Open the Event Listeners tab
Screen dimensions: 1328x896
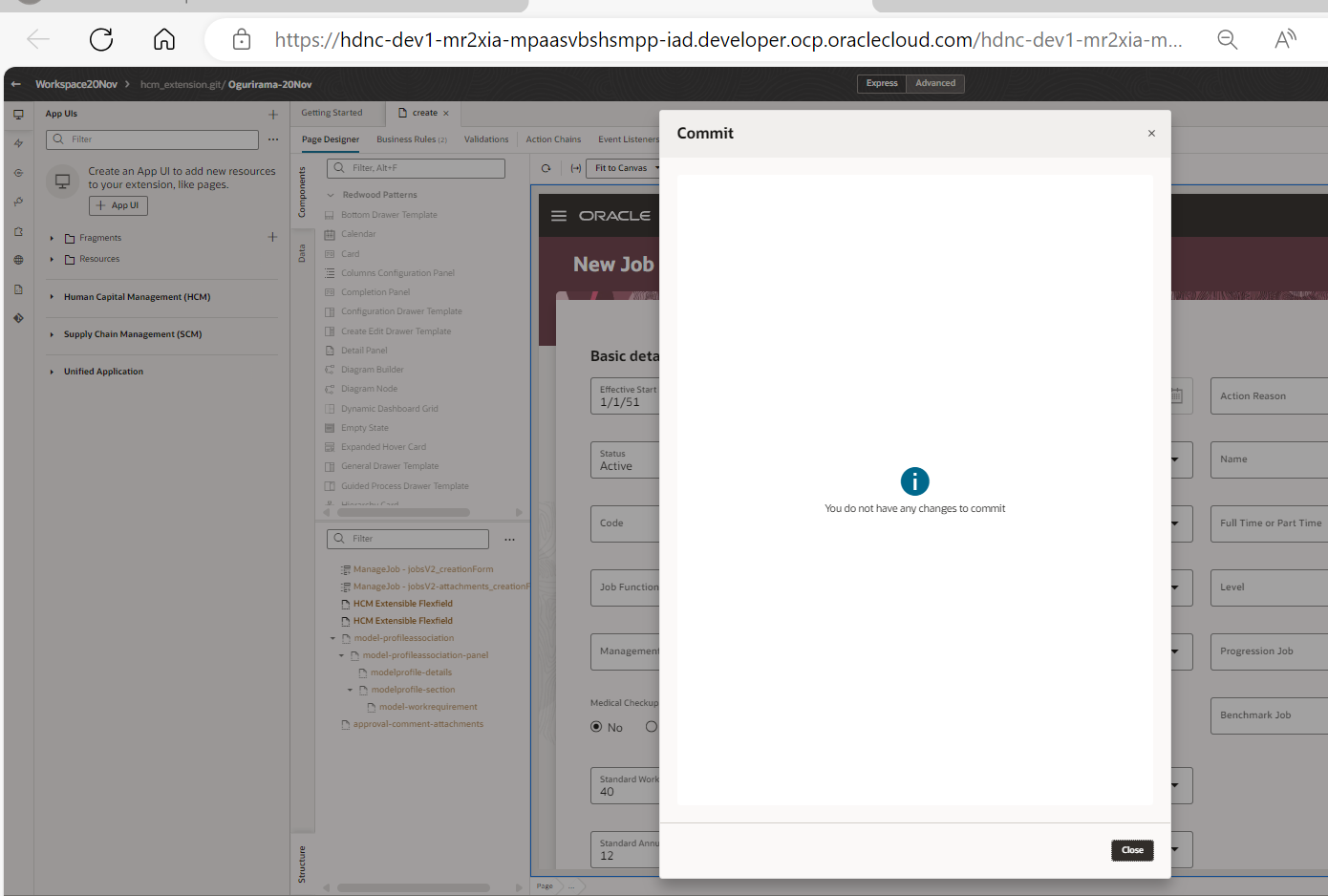point(629,139)
